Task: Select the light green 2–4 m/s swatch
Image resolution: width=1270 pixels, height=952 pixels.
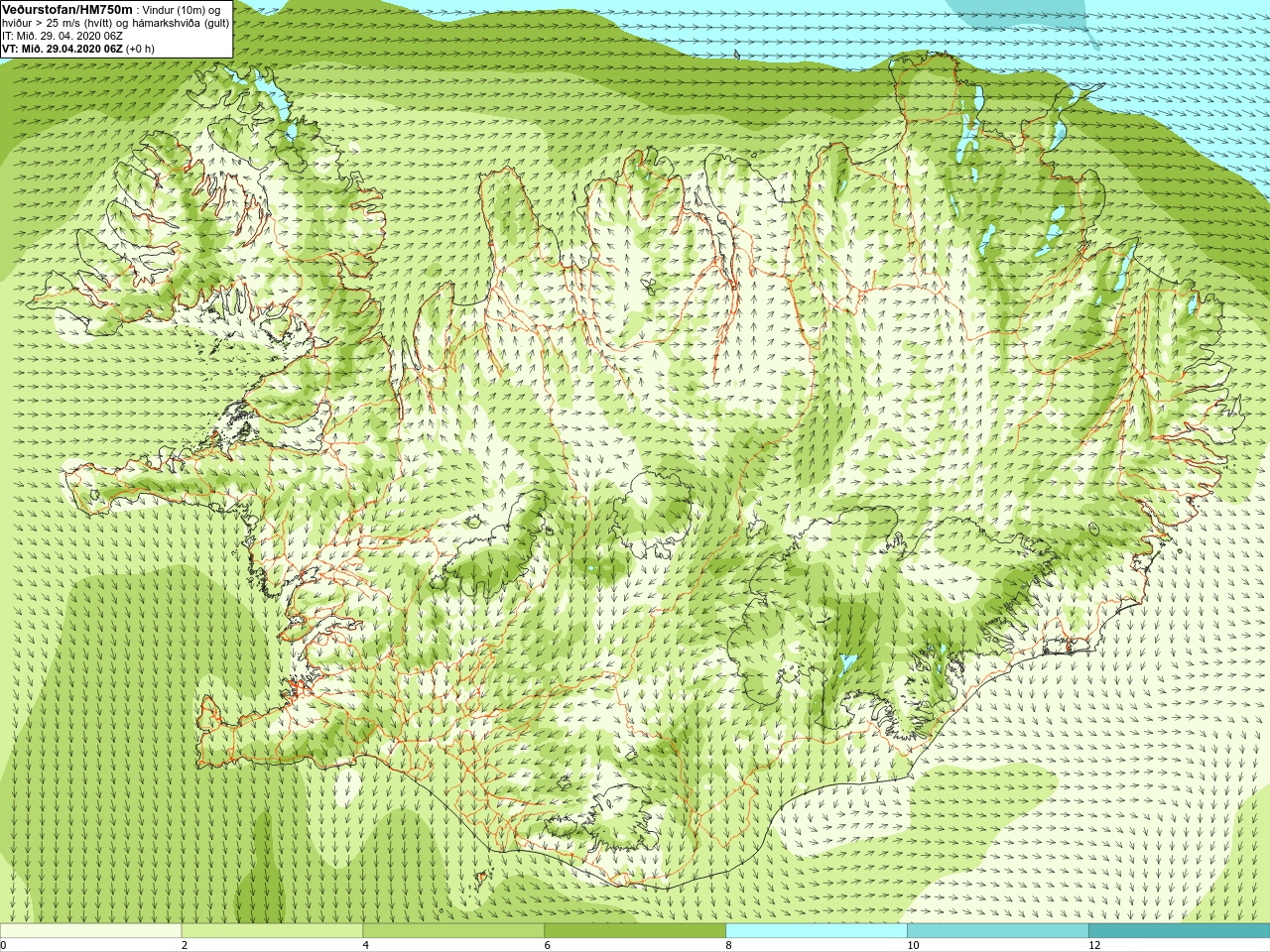Action: pos(272,931)
